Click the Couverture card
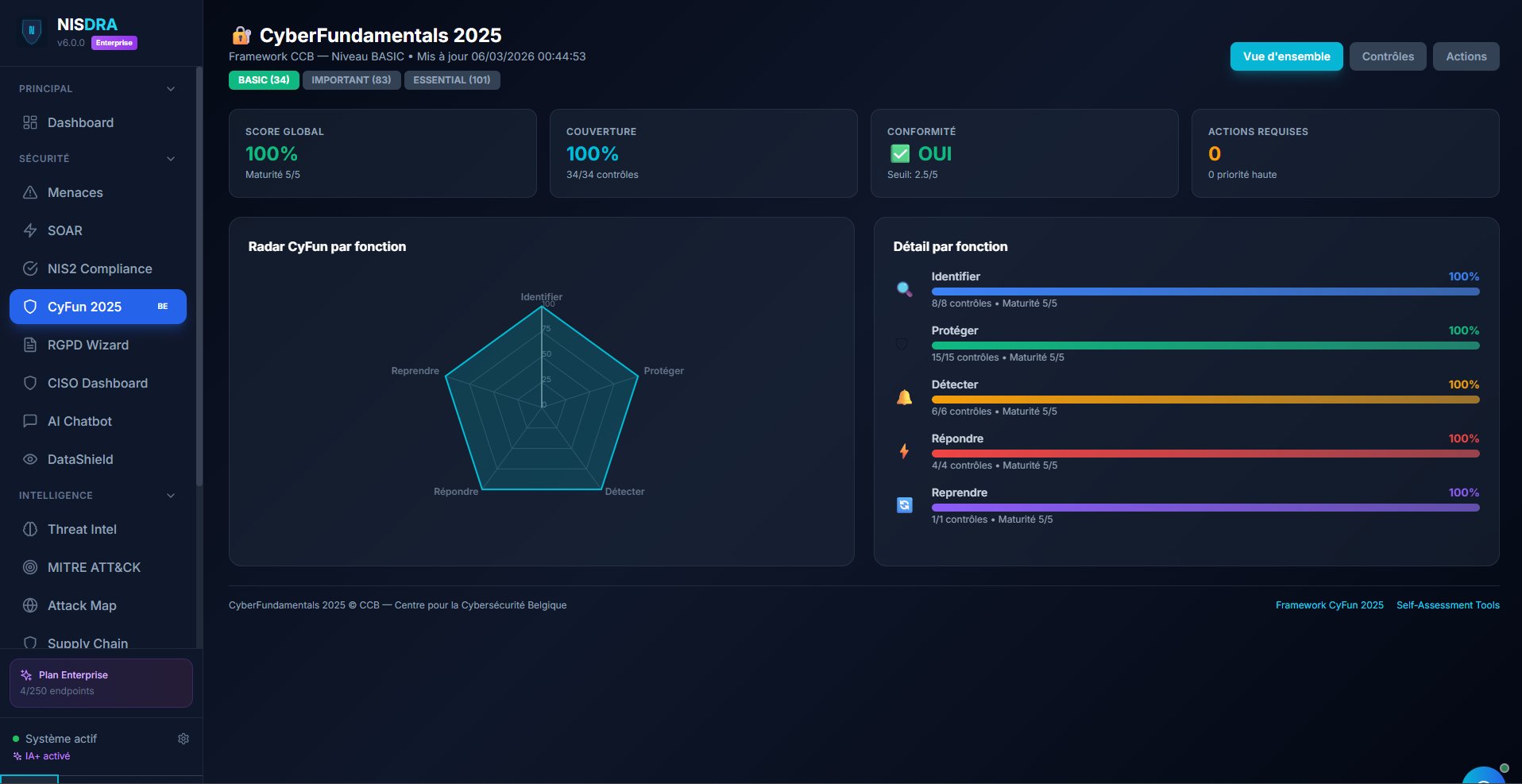This screenshot has width=1522, height=784. tap(704, 153)
